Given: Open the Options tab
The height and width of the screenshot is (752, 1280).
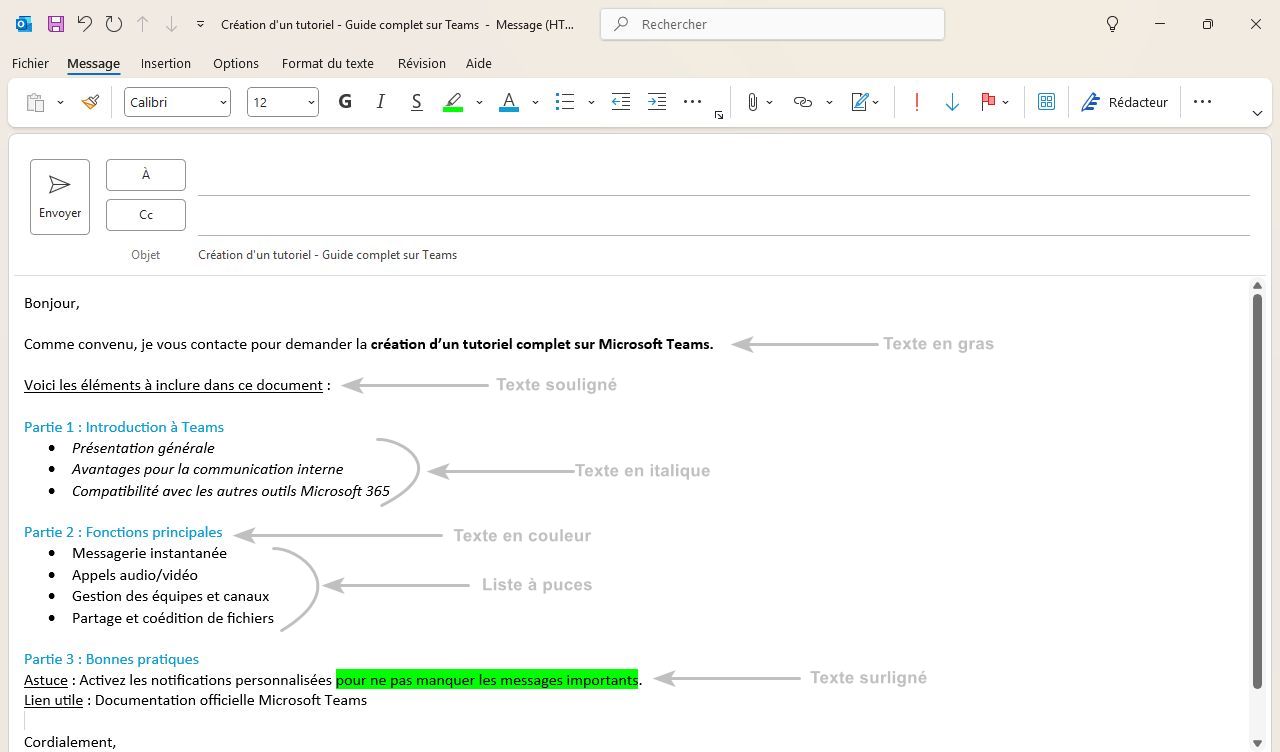Looking at the screenshot, I should coord(236,63).
